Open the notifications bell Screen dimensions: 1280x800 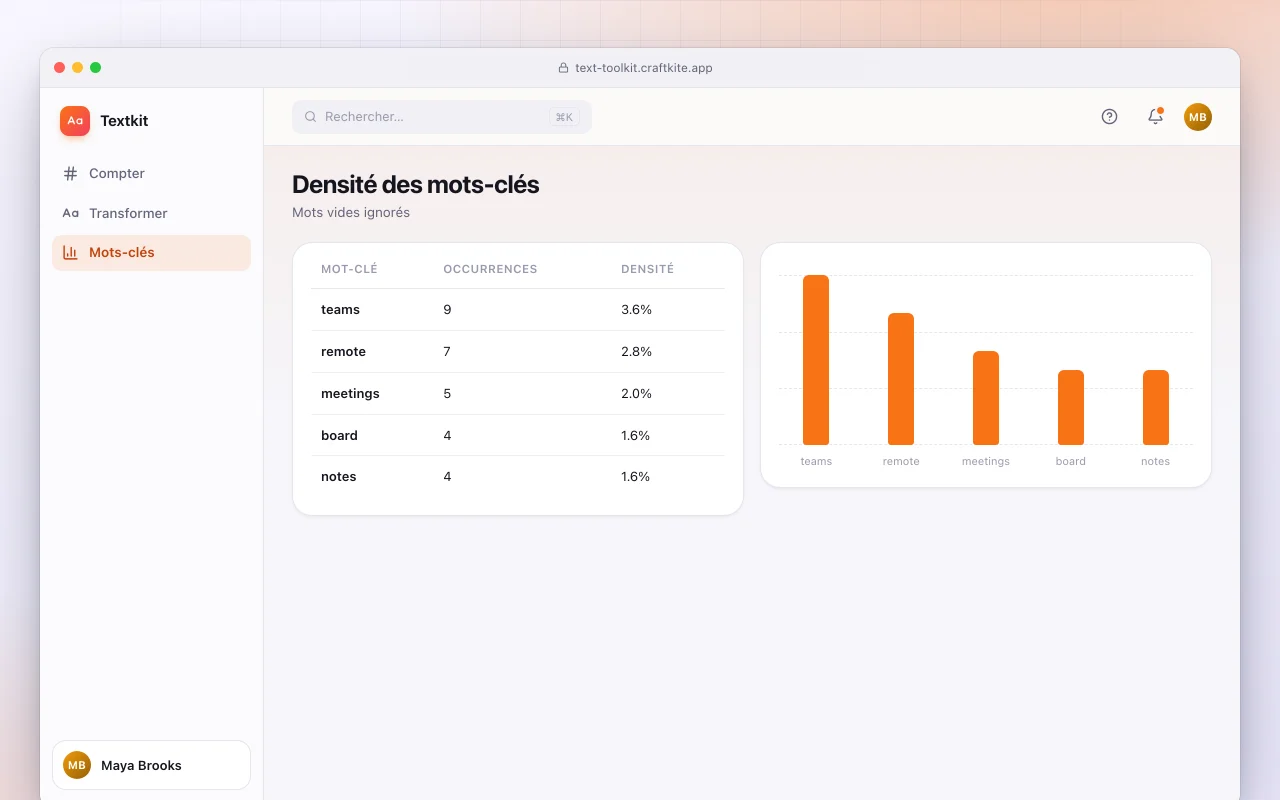coord(1155,117)
